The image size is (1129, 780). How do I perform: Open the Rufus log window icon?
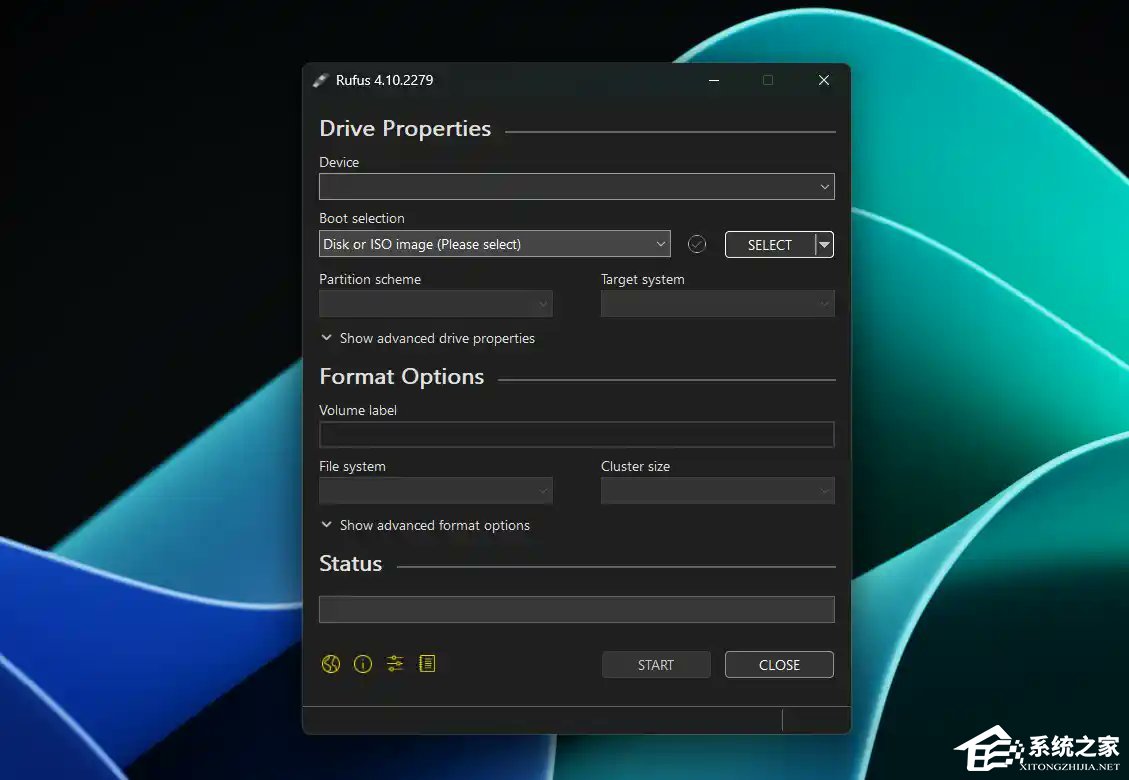pyautogui.click(x=427, y=663)
